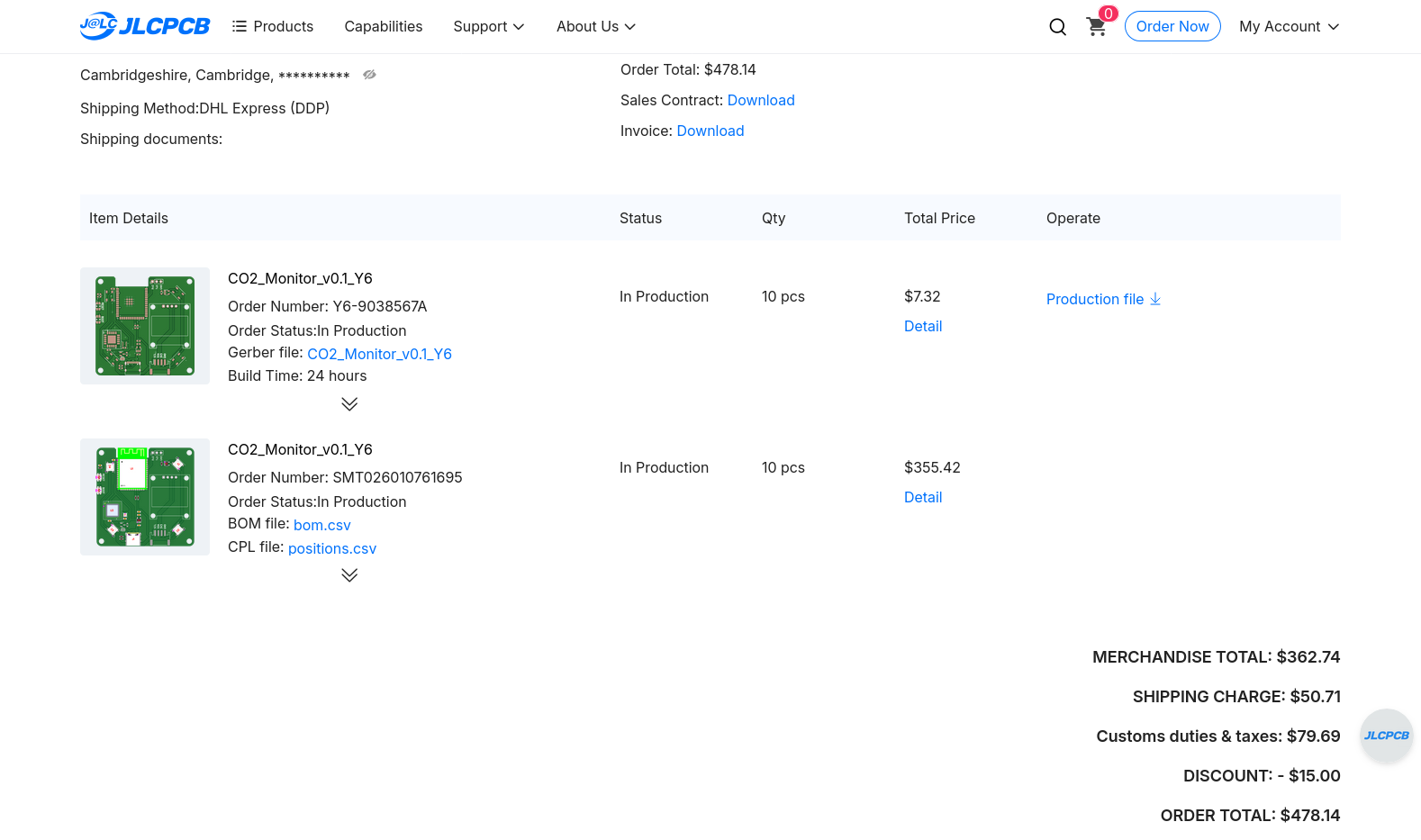Open the shopping cart icon

pos(1096,27)
